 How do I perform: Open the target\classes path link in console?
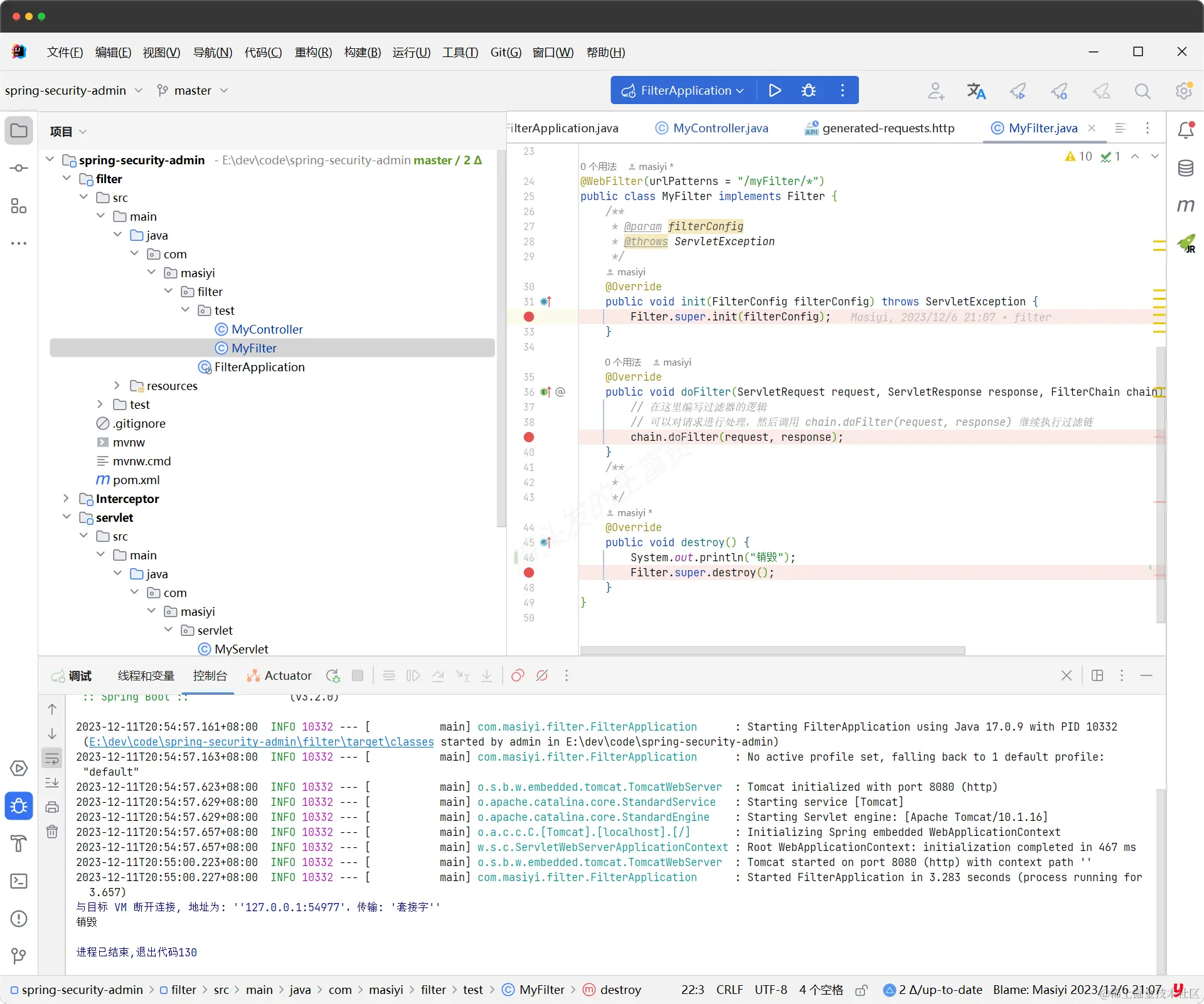point(261,742)
